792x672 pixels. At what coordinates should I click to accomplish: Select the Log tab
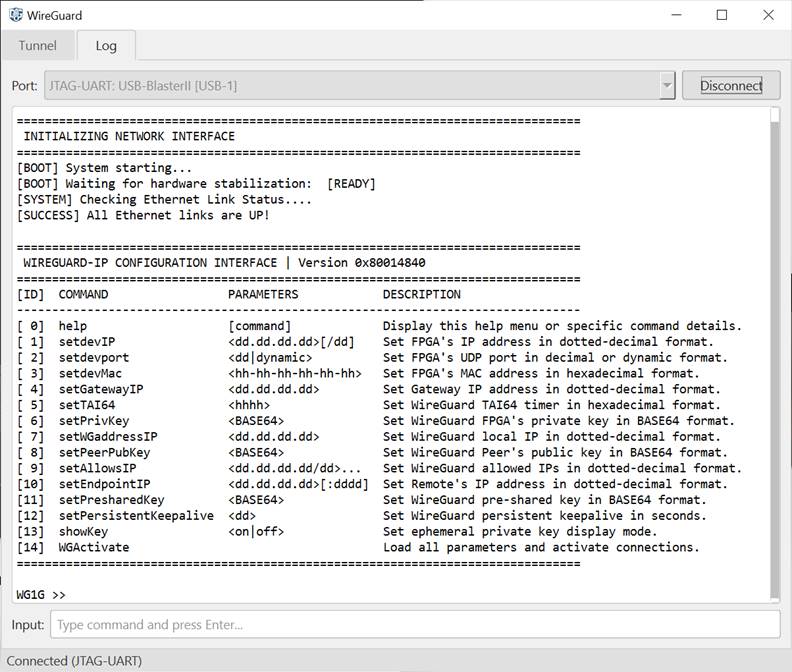coord(106,46)
